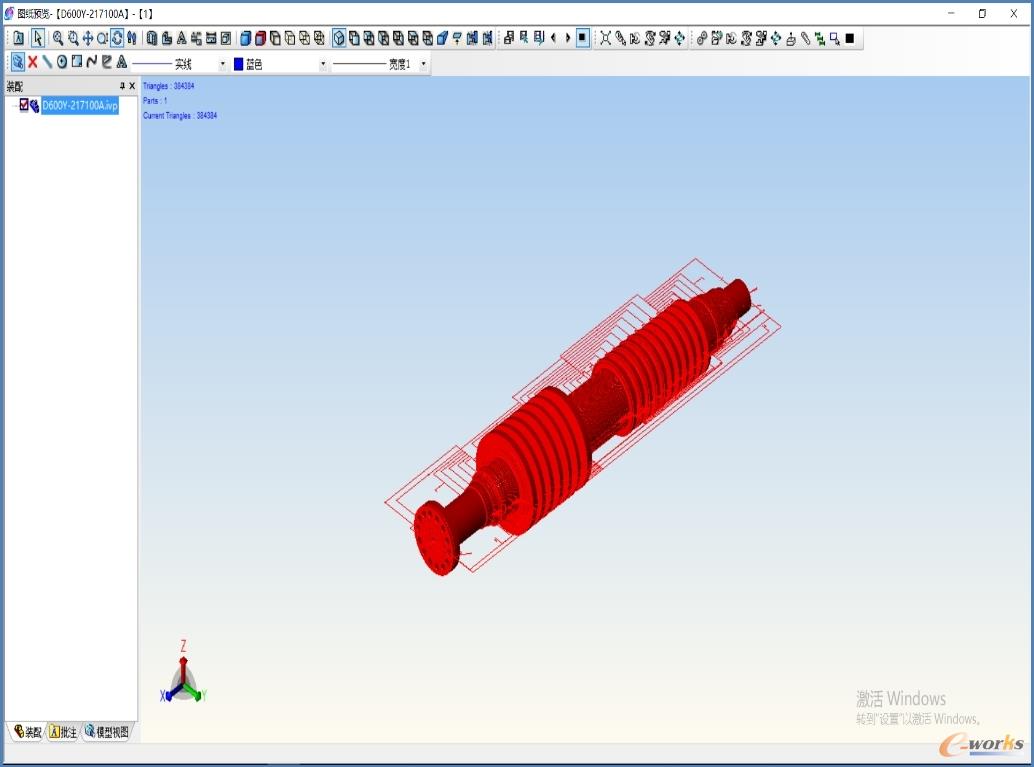Viewport: 1034px width, 767px height.
Task: Click the first document icon in top toolbar
Action: click(x=18, y=38)
